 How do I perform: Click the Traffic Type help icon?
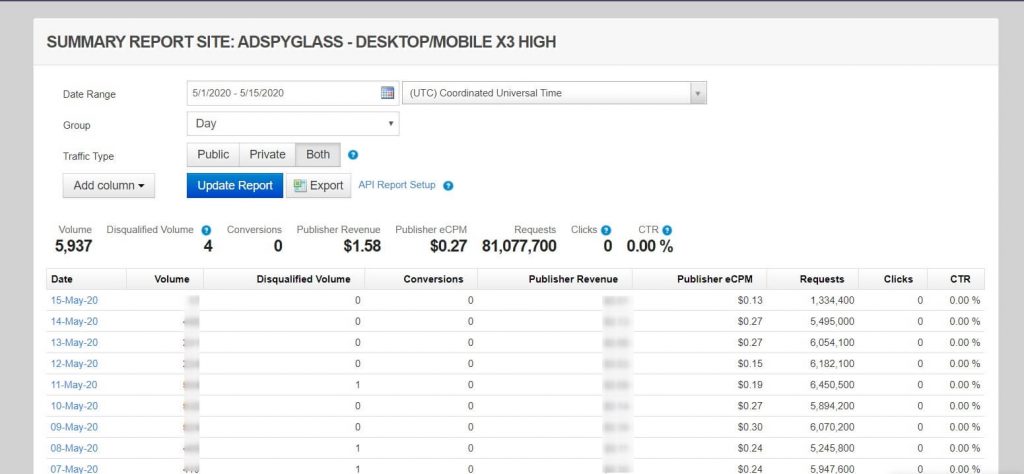(x=353, y=155)
